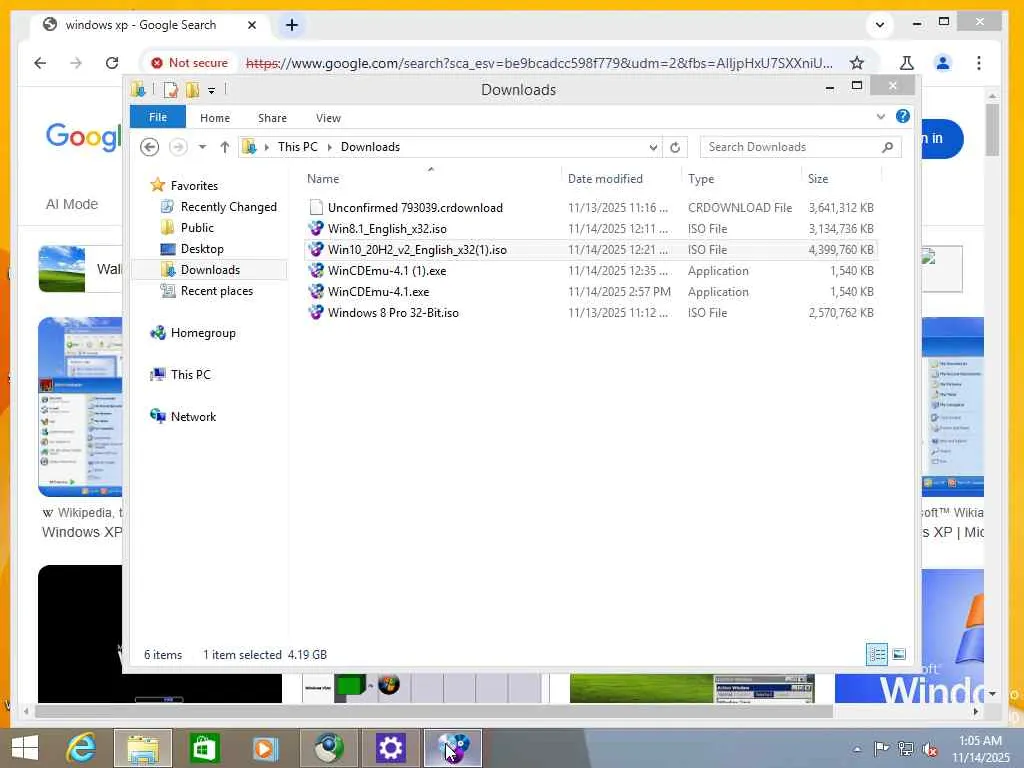Switch to the Home ribbon tab
Screen dimensions: 1024x768
(215, 118)
